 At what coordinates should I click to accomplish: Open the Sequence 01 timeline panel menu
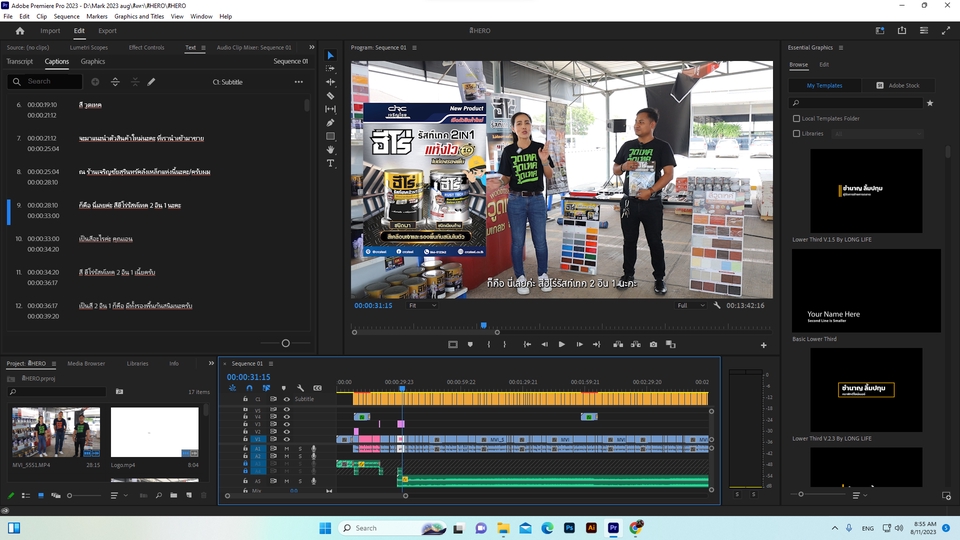pos(271,363)
